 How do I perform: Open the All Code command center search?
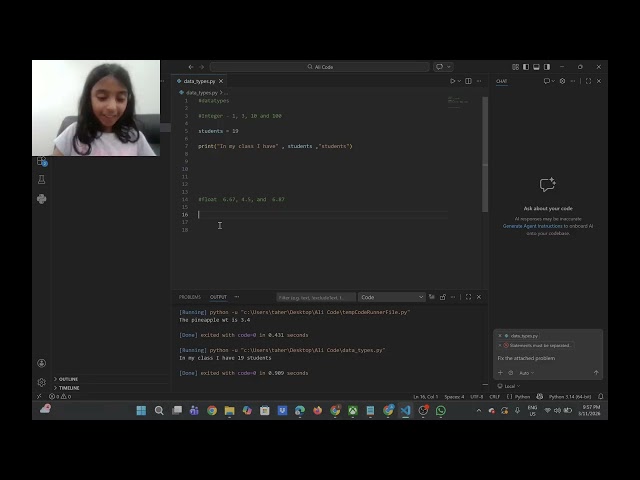point(320,67)
